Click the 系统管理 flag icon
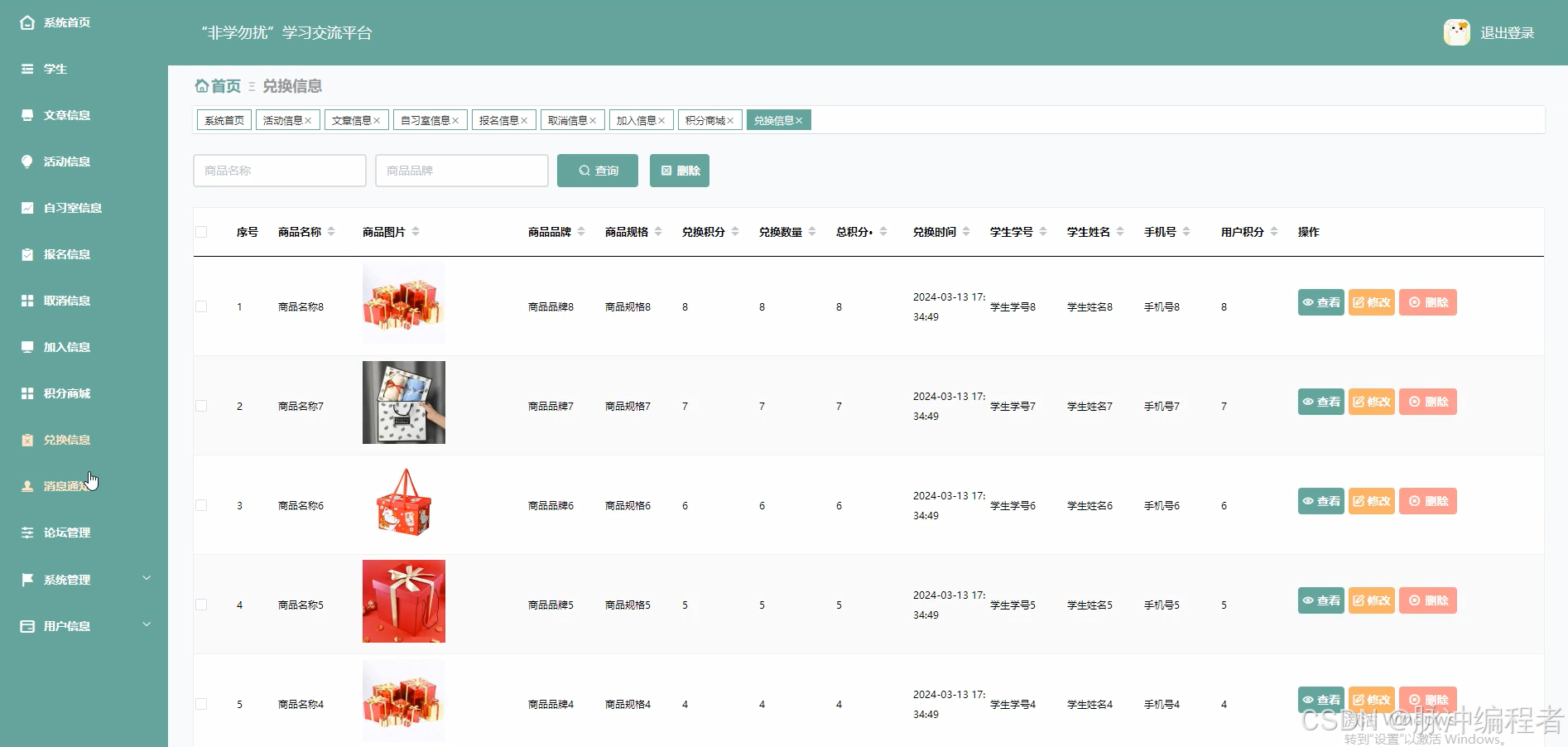 tap(27, 580)
